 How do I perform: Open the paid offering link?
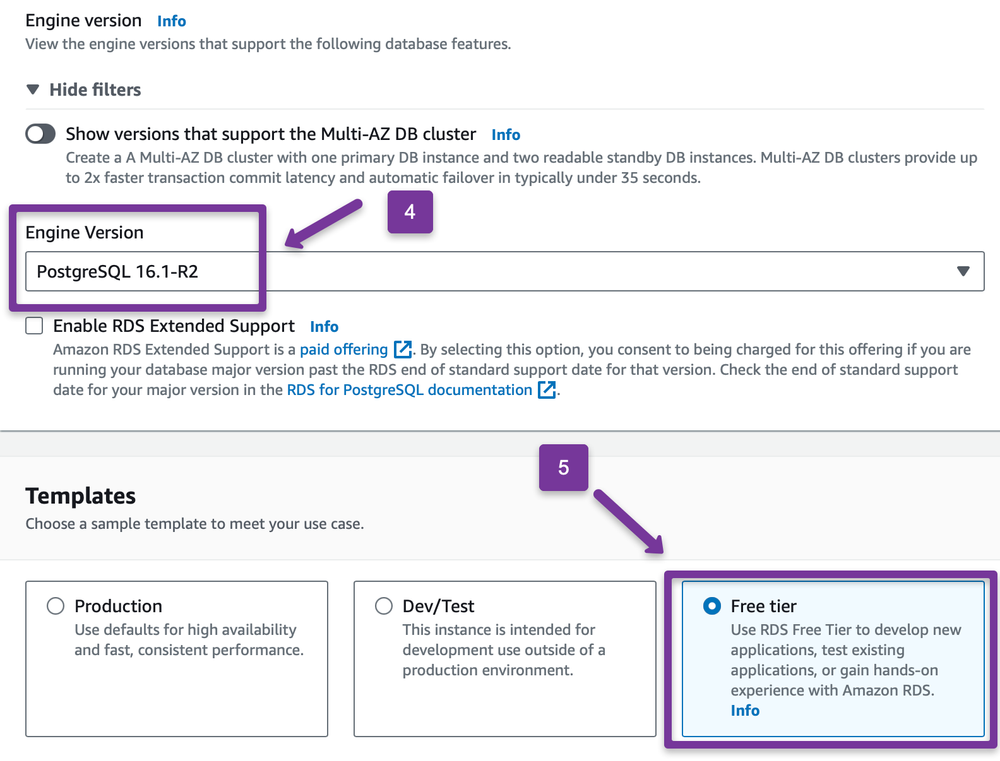click(345, 349)
